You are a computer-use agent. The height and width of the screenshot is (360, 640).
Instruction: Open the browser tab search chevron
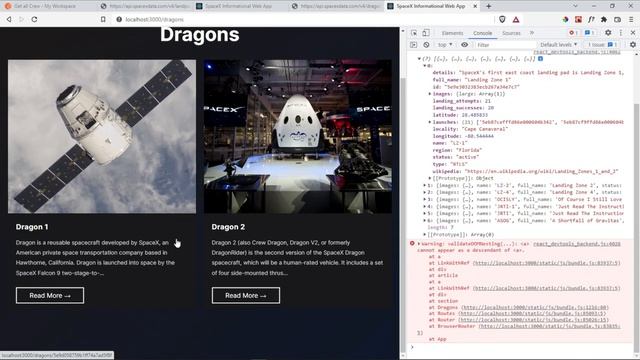pos(575,6)
